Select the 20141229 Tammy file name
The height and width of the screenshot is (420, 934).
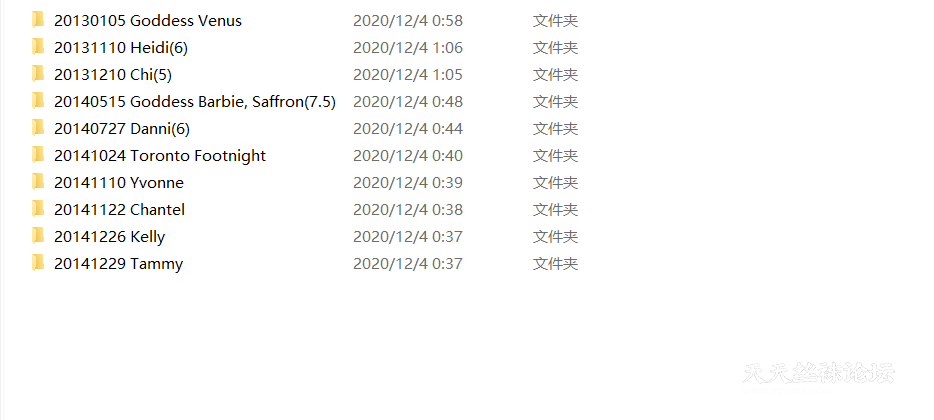[x=119, y=264]
